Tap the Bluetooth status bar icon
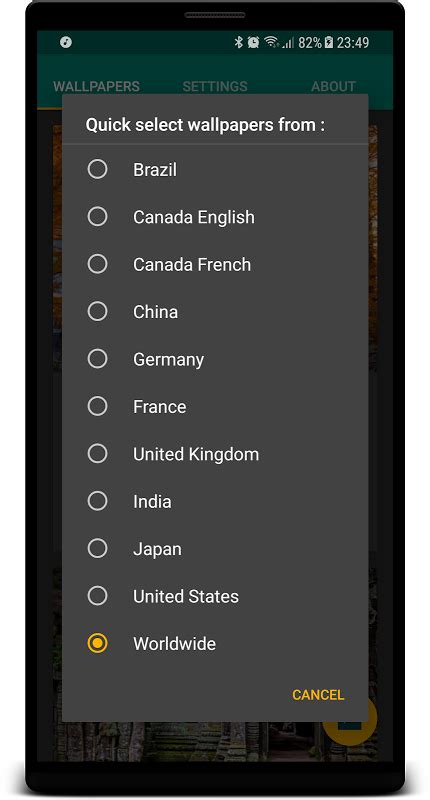This screenshot has width=430, height=800. 238,42
